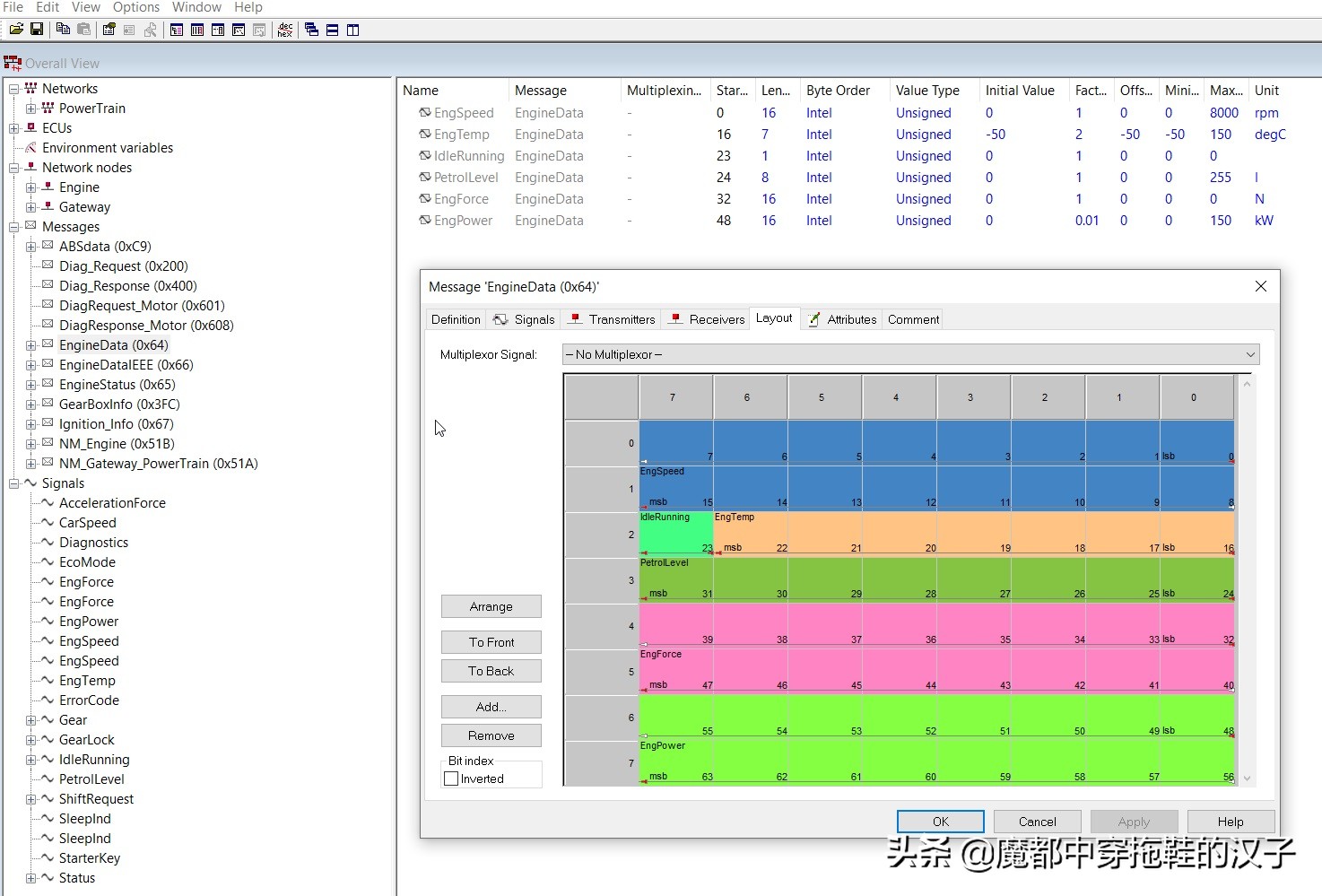Switch to the Signals tab
1322x896 pixels.
click(x=524, y=319)
